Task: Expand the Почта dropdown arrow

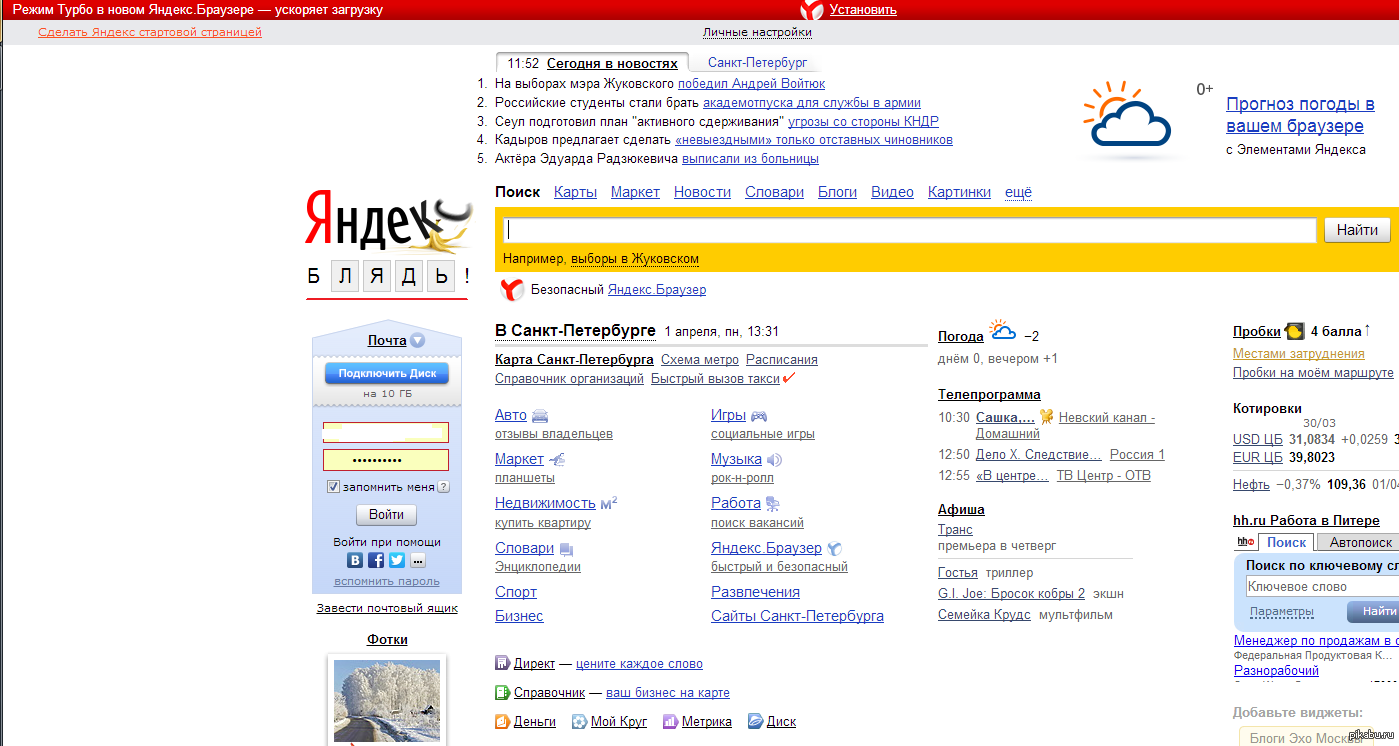Action: 417,340
